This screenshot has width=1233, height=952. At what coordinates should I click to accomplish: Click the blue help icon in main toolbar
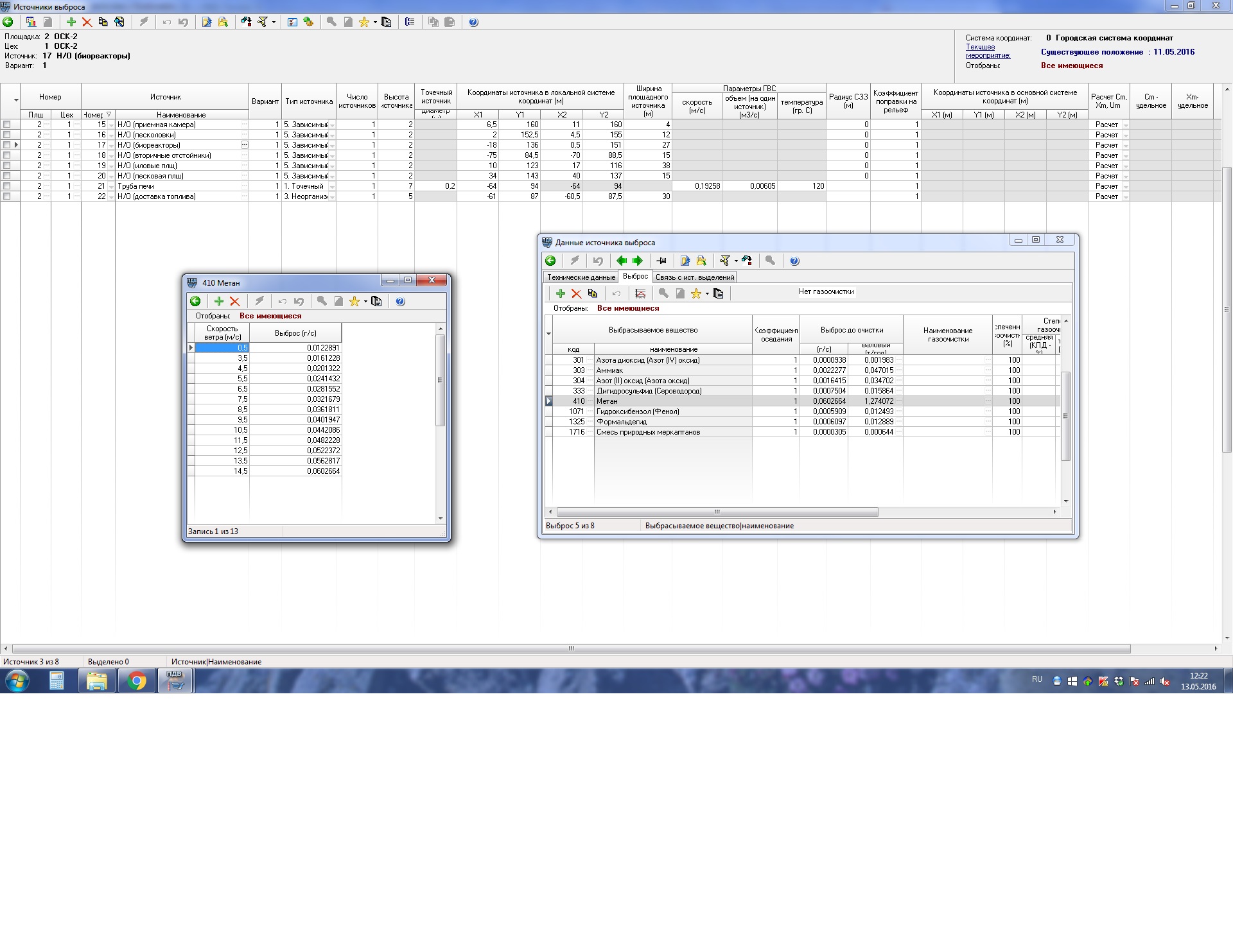click(473, 22)
